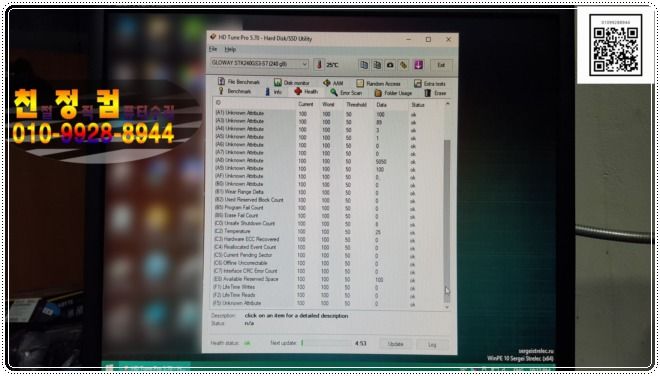Select the Health tab
Screen dimensions: 660x376
(306, 91)
